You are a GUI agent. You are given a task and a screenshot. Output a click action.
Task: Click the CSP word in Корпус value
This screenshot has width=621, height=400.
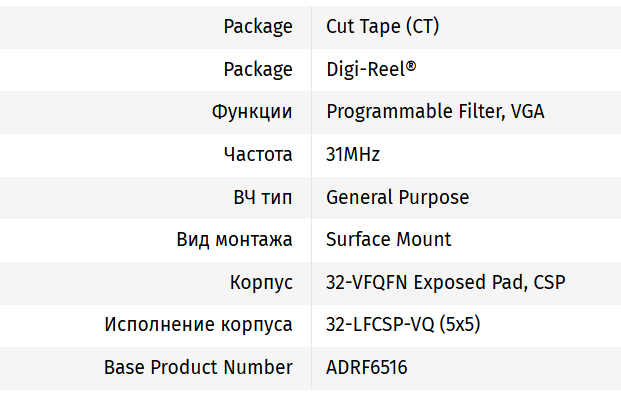click(x=548, y=283)
